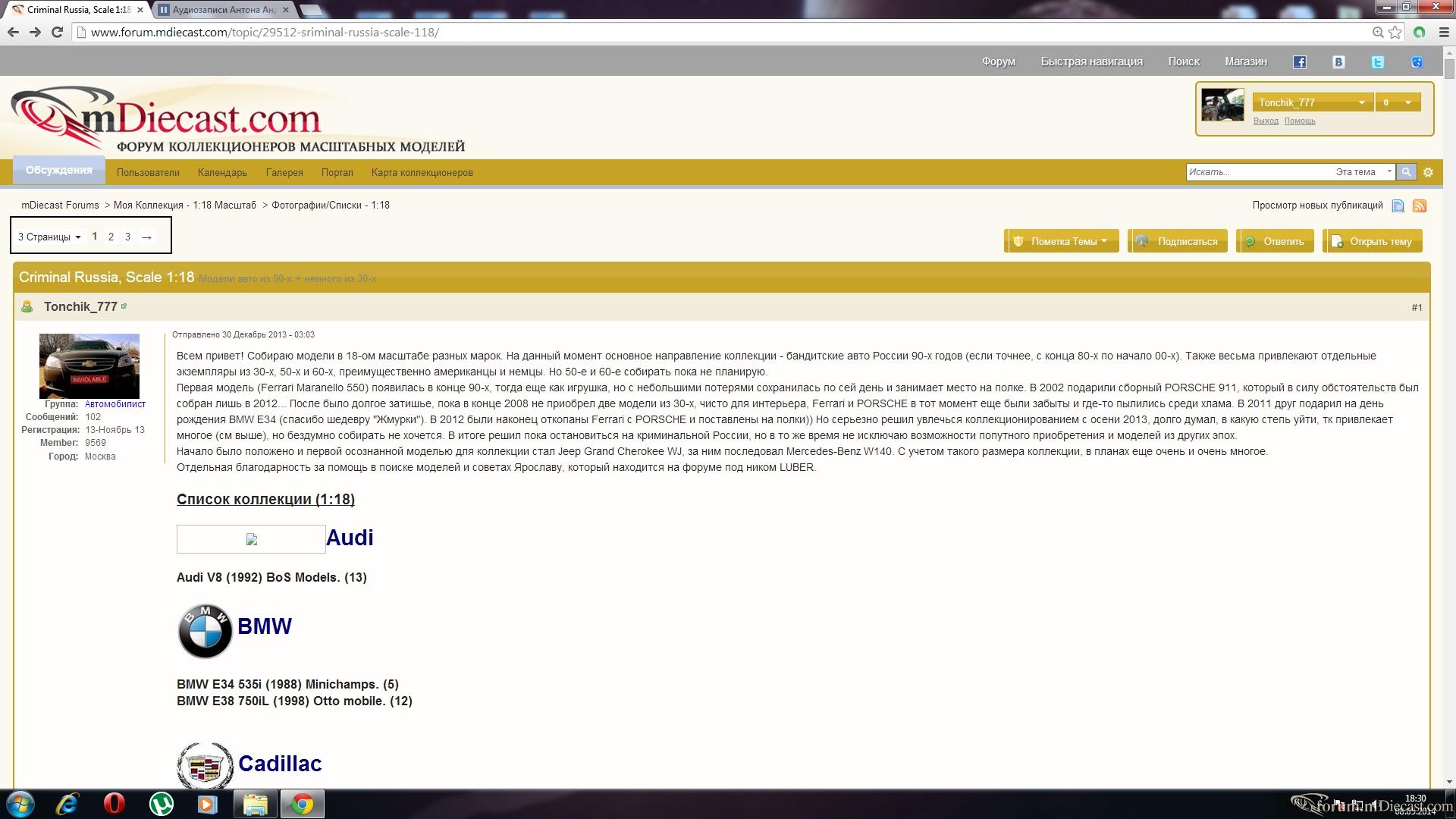The height and width of the screenshot is (819, 1456).
Task: Click the user avatar in header panel
Action: [1222, 105]
